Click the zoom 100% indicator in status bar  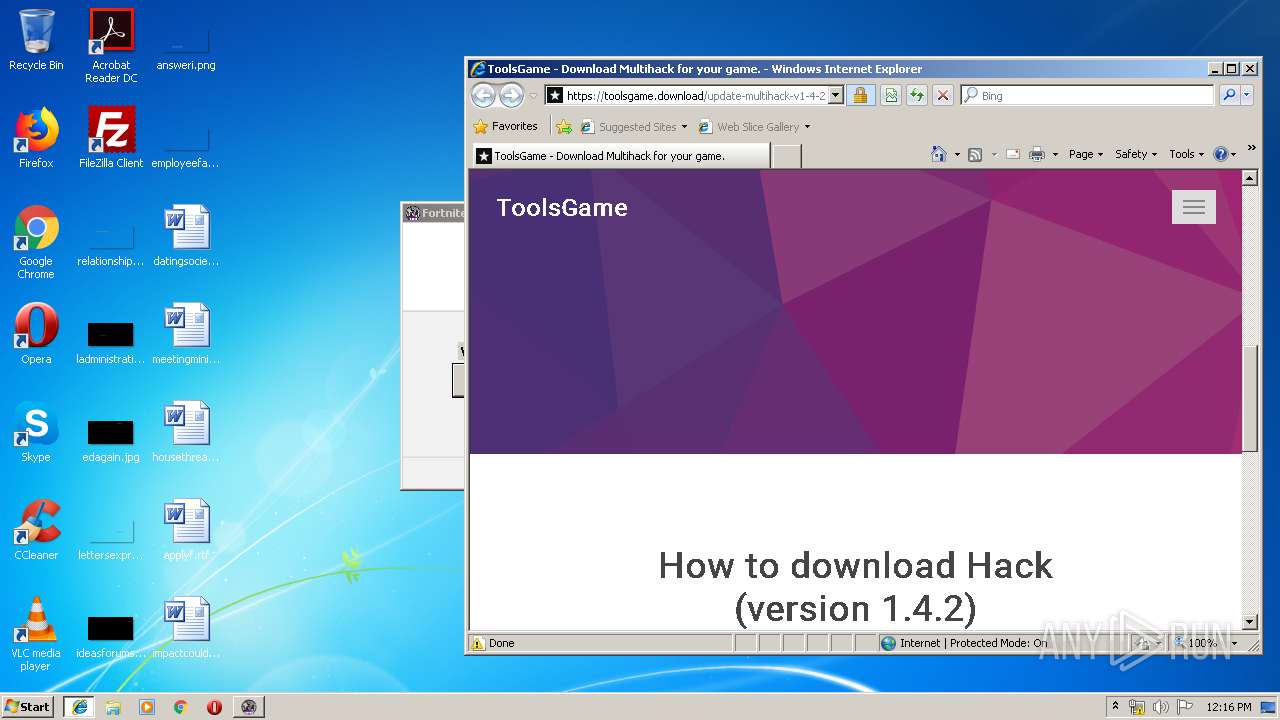[x=1196, y=643]
